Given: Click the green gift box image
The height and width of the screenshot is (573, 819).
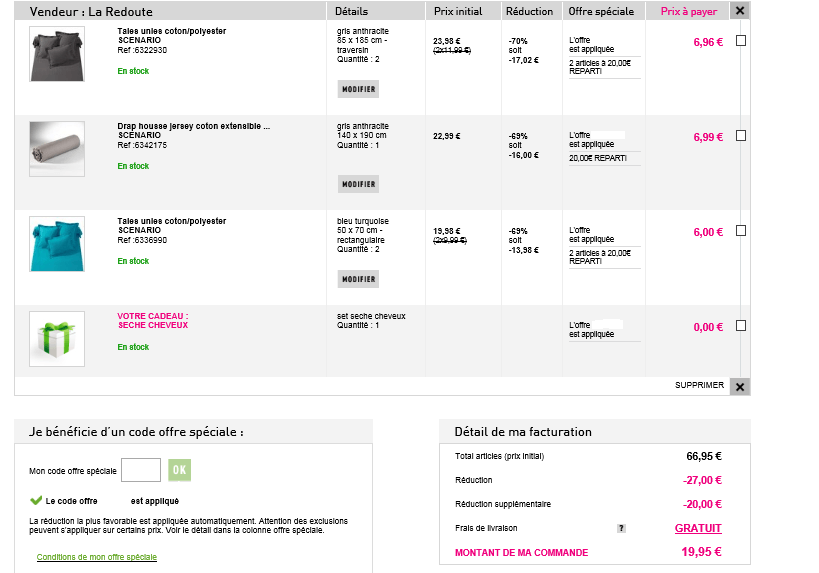Looking at the screenshot, I should click(x=57, y=339).
